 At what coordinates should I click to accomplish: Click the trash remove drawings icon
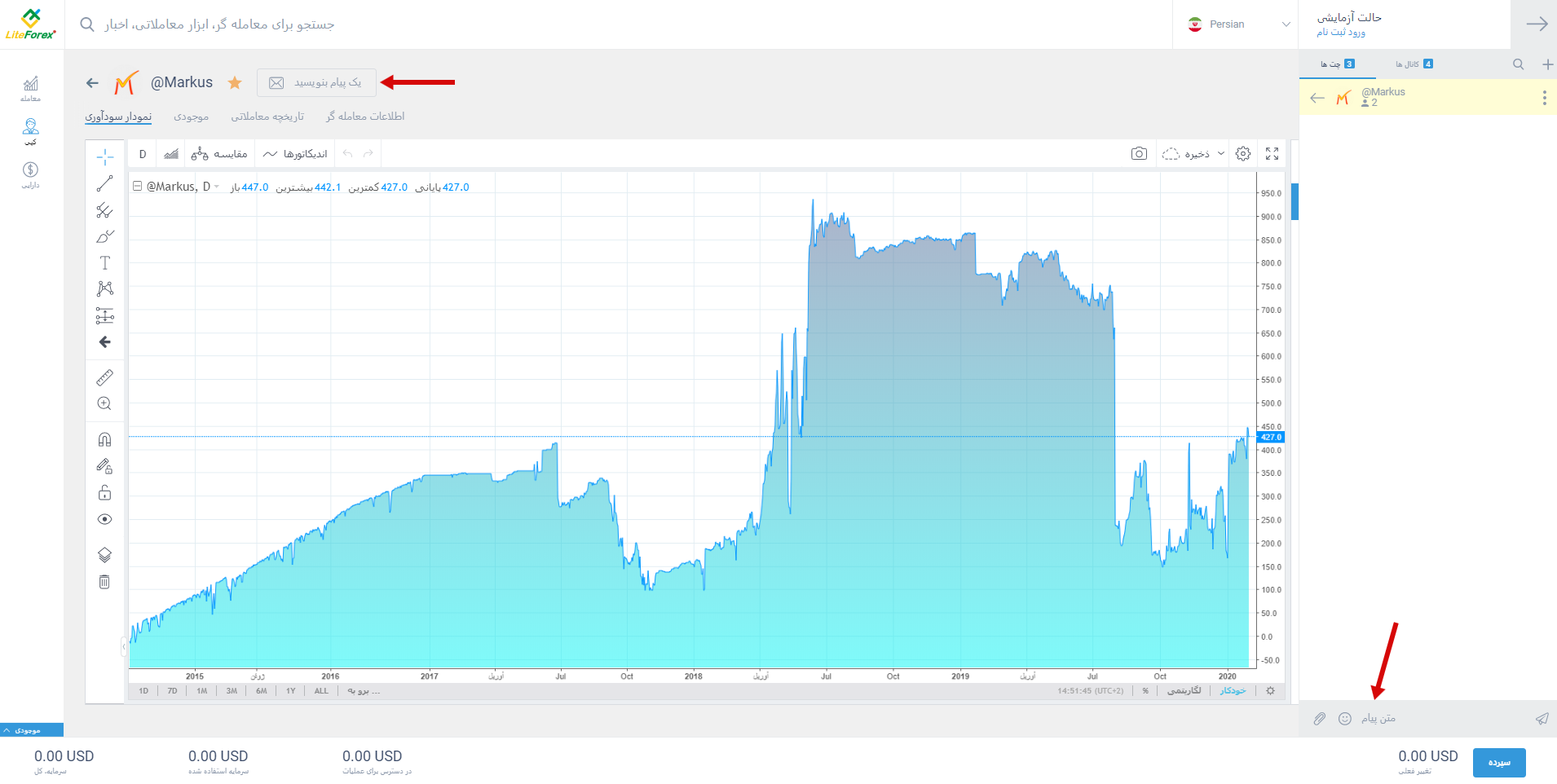coord(104,582)
